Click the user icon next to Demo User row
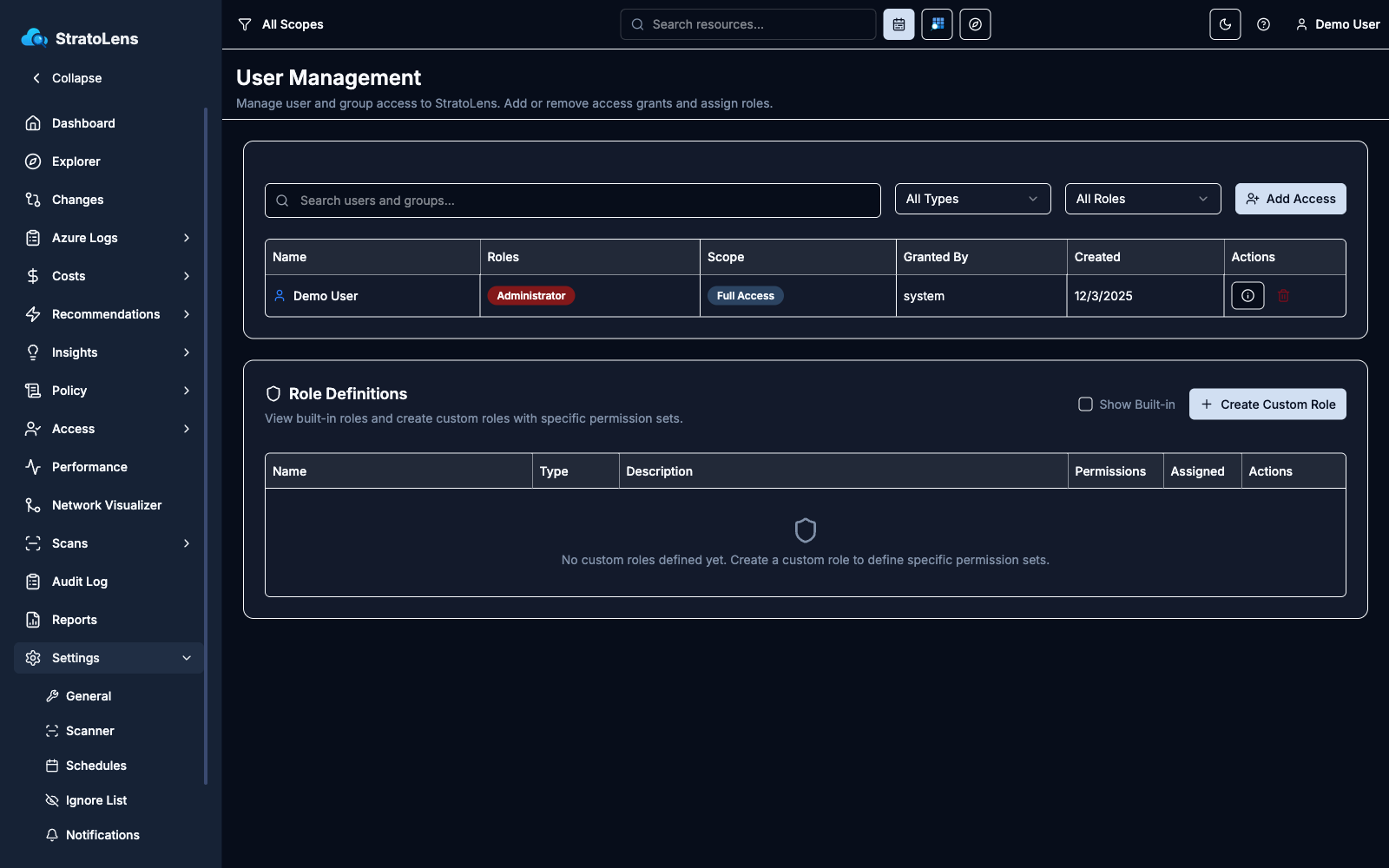 (x=280, y=296)
